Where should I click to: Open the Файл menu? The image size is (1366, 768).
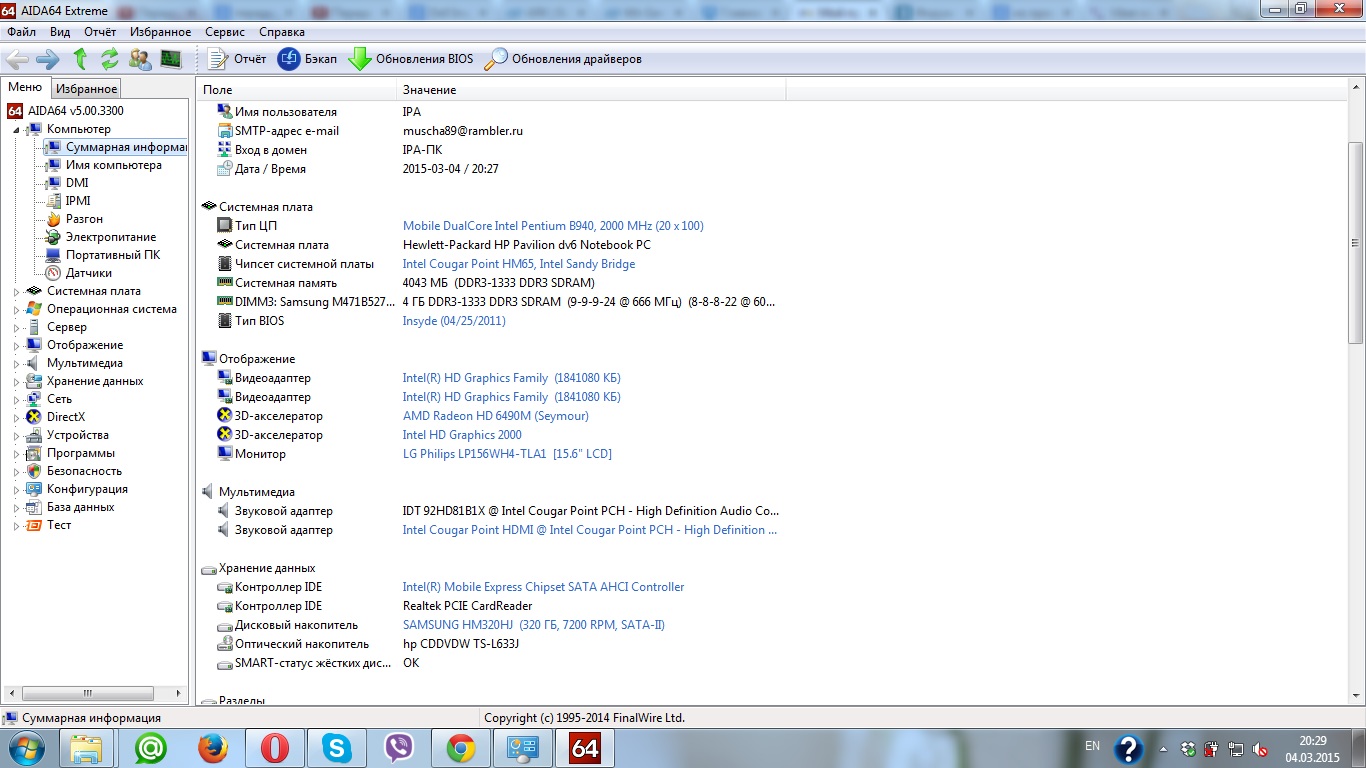click(x=22, y=32)
